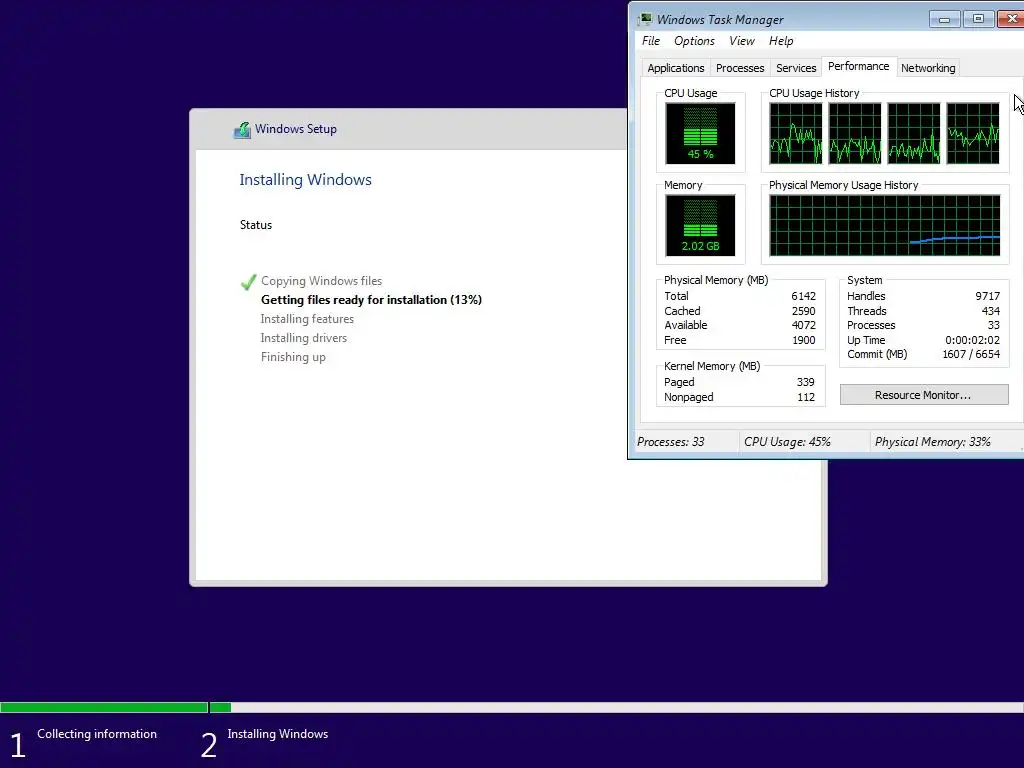The width and height of the screenshot is (1024, 768).
Task: Click the Handles value 9717
Action: (987, 296)
